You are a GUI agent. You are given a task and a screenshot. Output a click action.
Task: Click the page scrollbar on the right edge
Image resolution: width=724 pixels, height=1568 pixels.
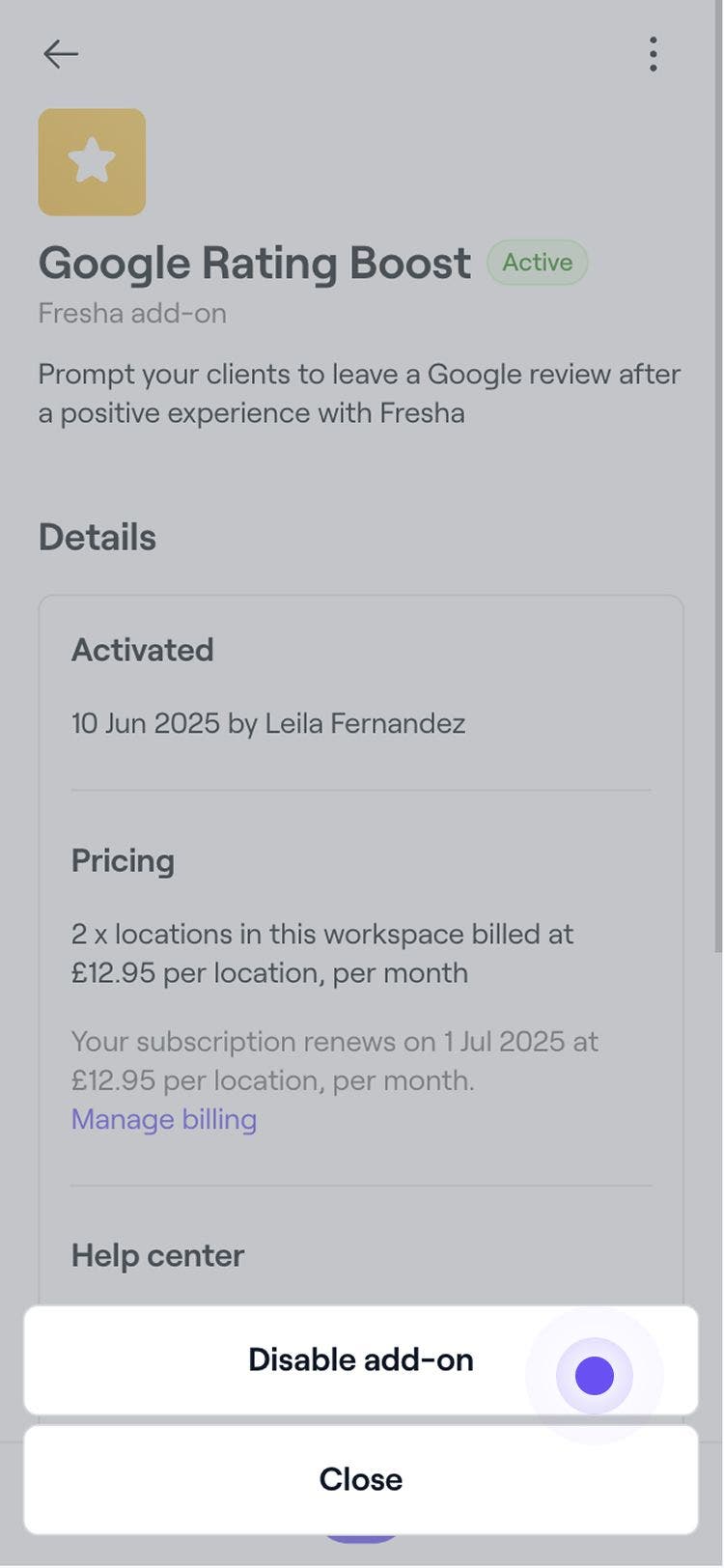[717, 483]
